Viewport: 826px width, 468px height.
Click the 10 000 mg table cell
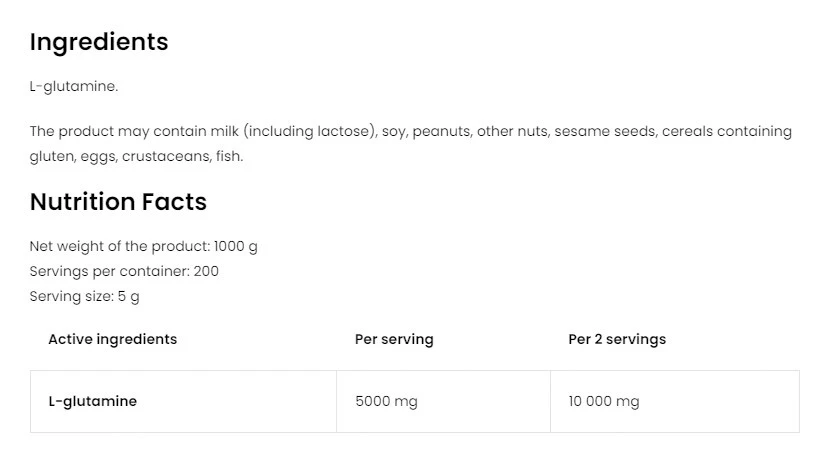click(x=603, y=401)
